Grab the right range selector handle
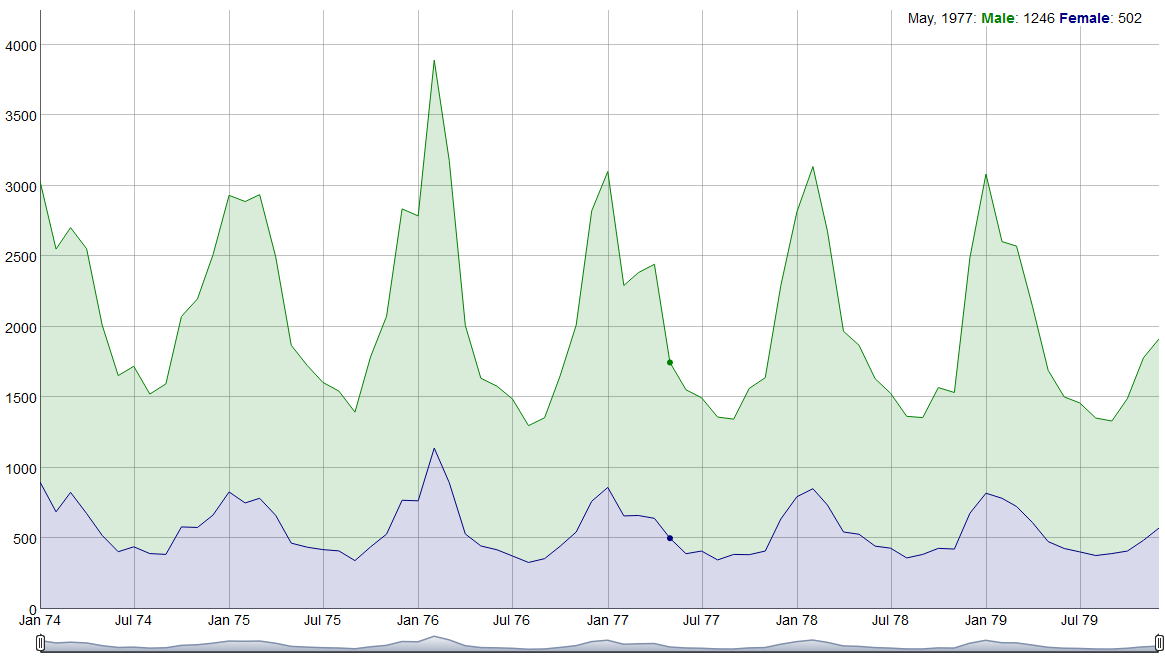The height and width of the screenshot is (657, 1165). [x=1159, y=643]
